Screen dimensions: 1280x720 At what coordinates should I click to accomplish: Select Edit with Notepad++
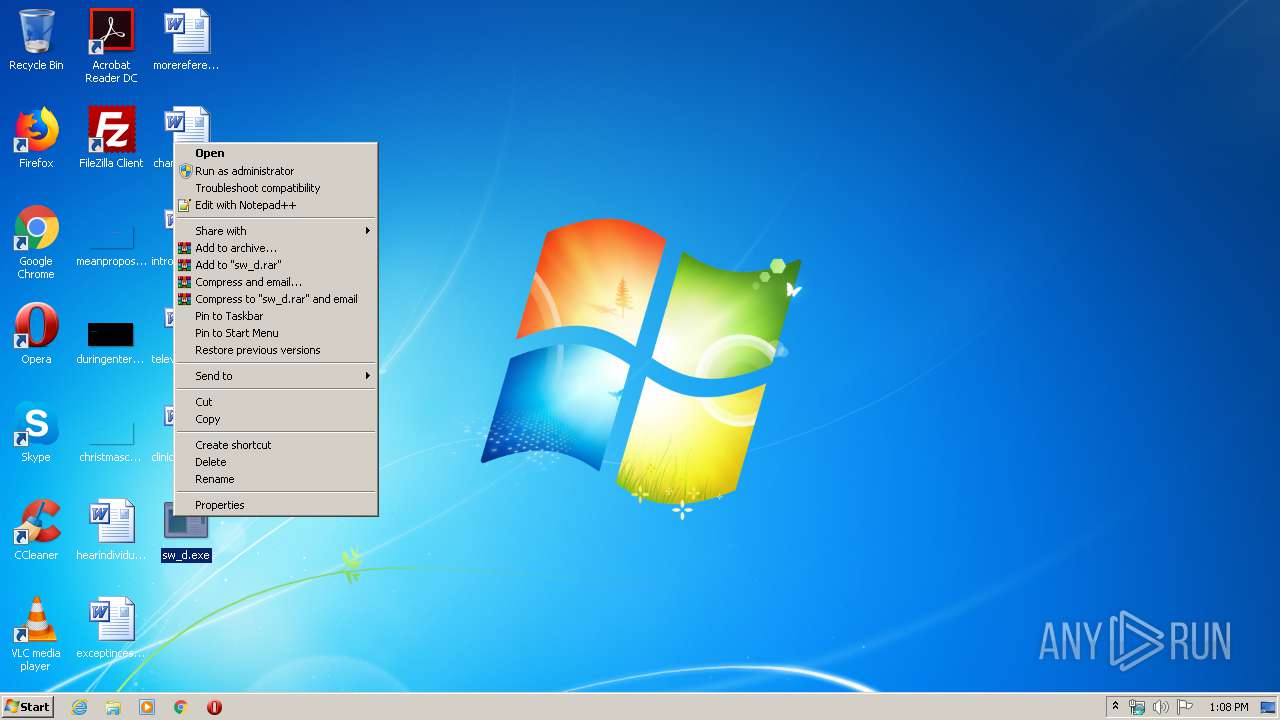[x=276, y=205]
